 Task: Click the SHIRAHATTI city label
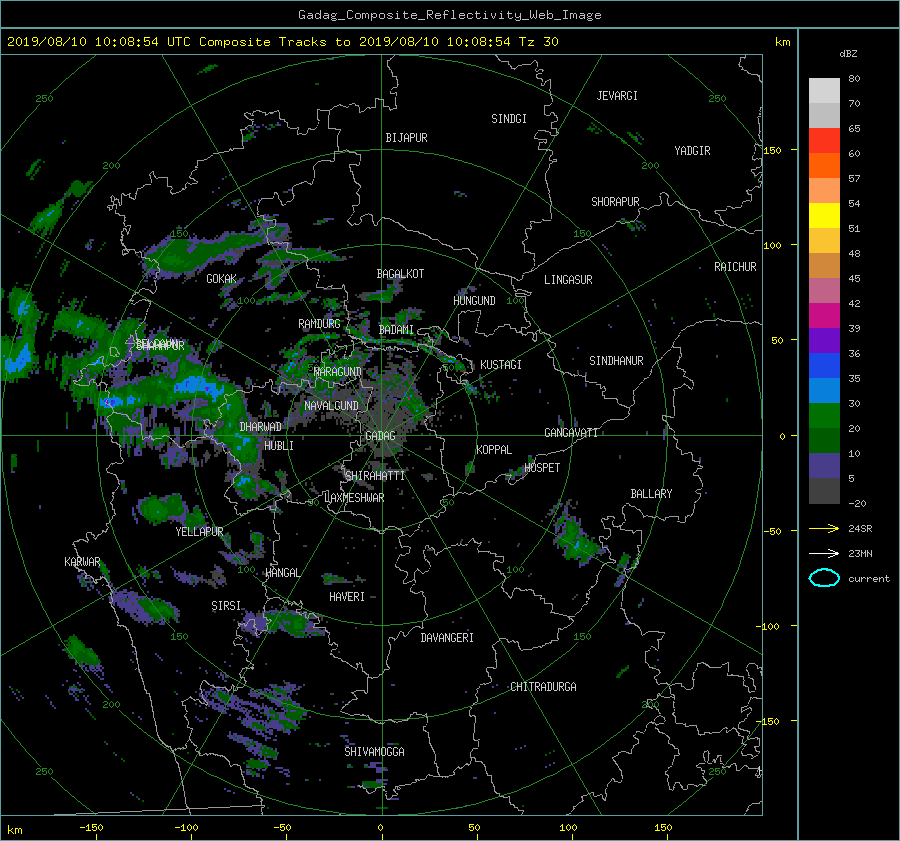[375, 476]
